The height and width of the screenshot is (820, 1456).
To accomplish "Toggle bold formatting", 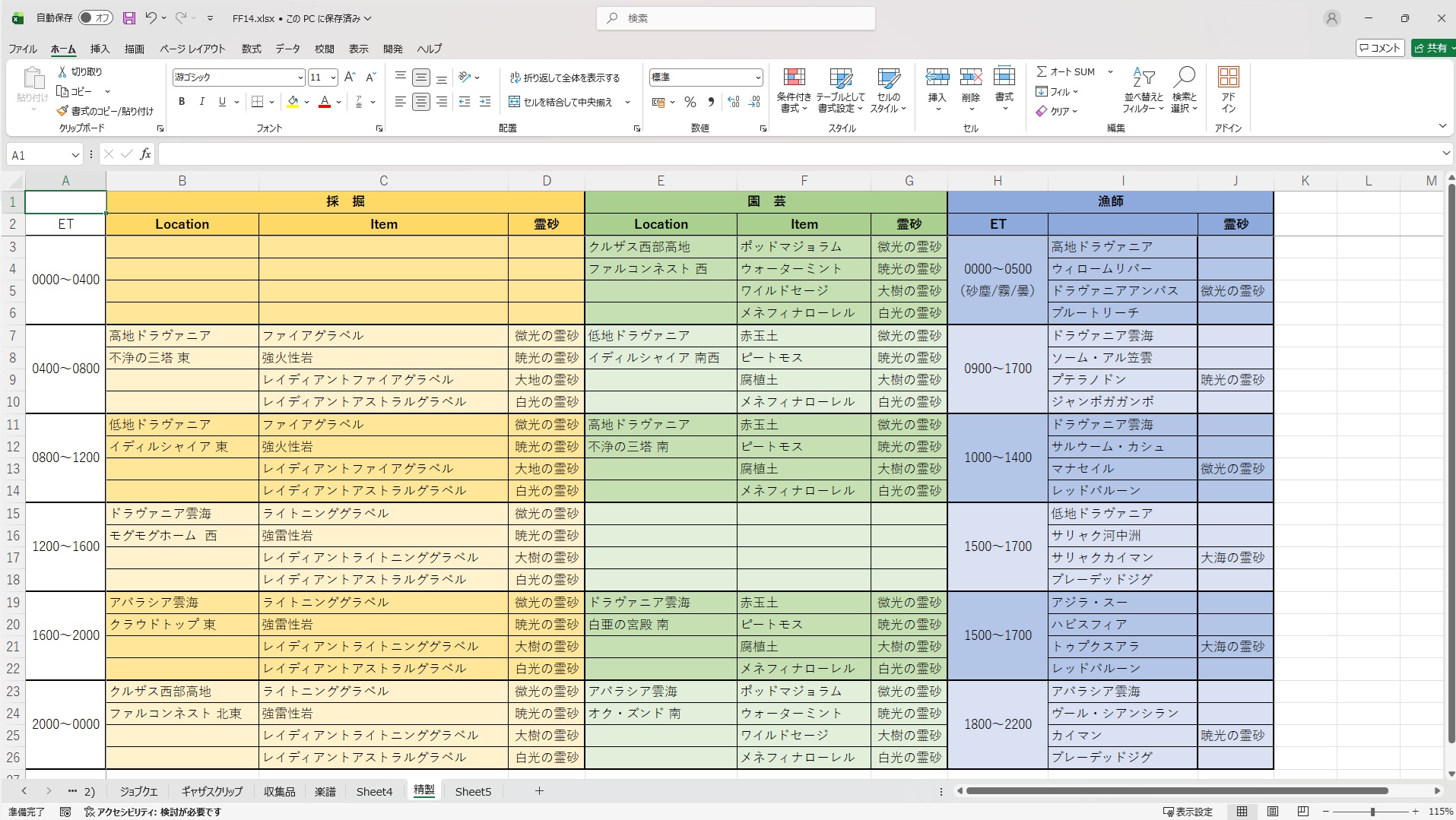I will click(x=181, y=102).
